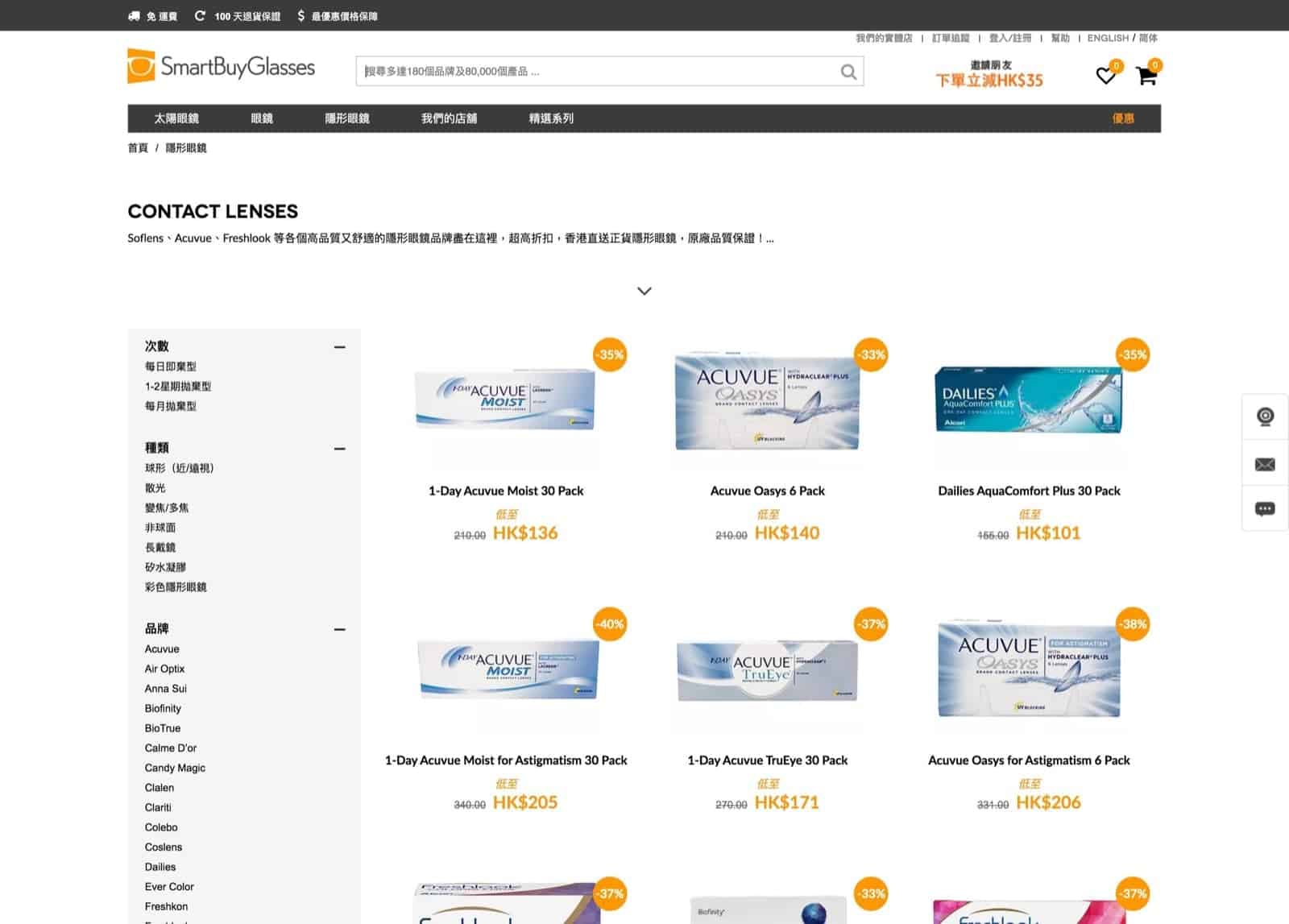Click the SmartBuyGlasses logo
Image resolution: width=1289 pixels, height=924 pixels.
[221, 66]
